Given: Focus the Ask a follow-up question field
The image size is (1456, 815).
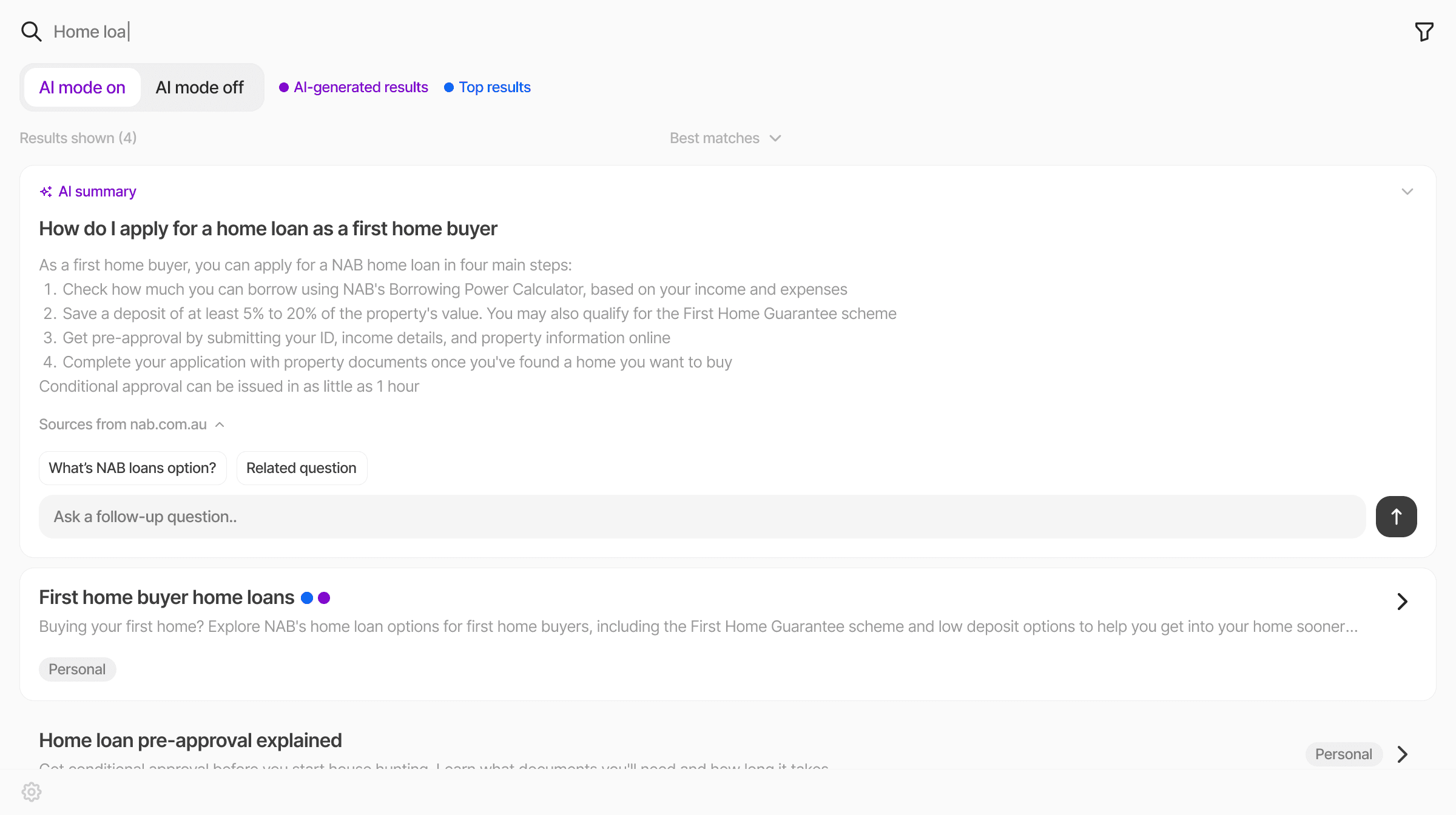Looking at the screenshot, I should pyautogui.click(x=703, y=517).
